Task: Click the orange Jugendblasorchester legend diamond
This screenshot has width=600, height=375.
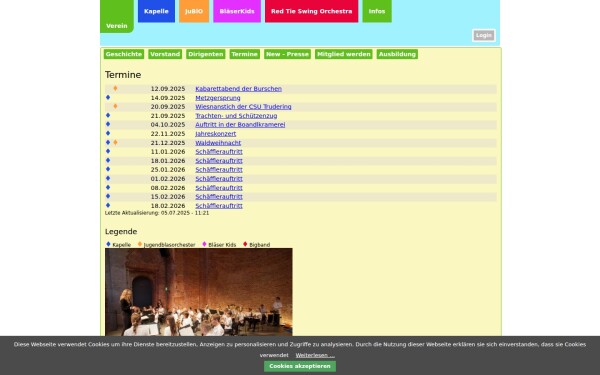Action: (140, 244)
